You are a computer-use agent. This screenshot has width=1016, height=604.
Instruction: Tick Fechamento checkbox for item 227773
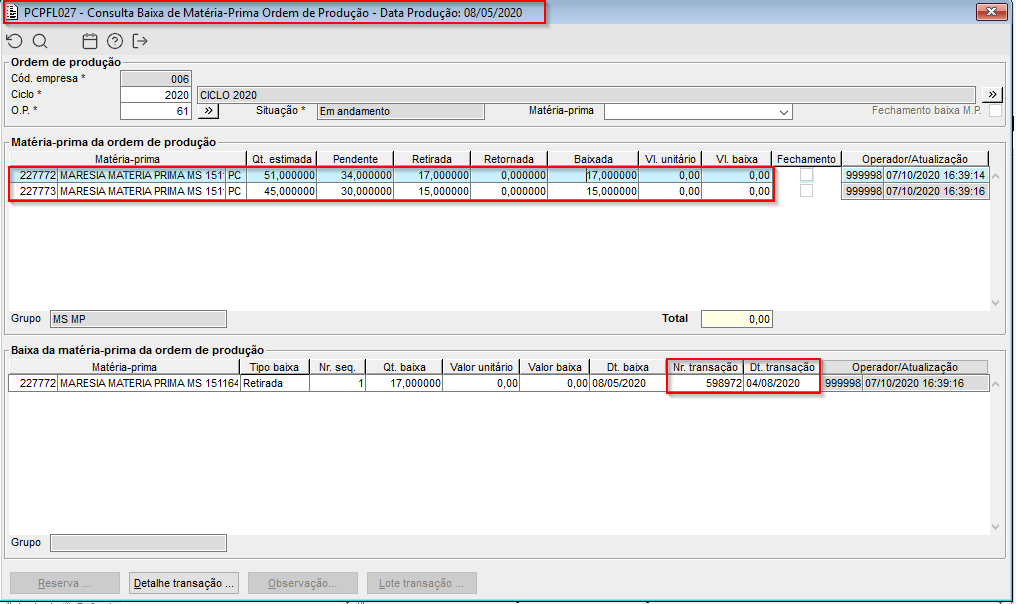pos(806,191)
